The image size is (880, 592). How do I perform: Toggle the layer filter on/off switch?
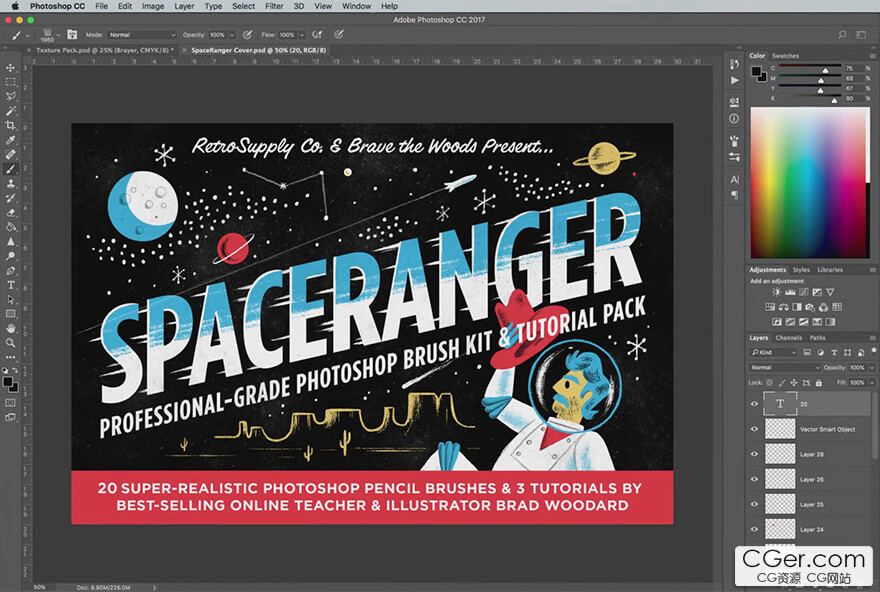point(873,351)
